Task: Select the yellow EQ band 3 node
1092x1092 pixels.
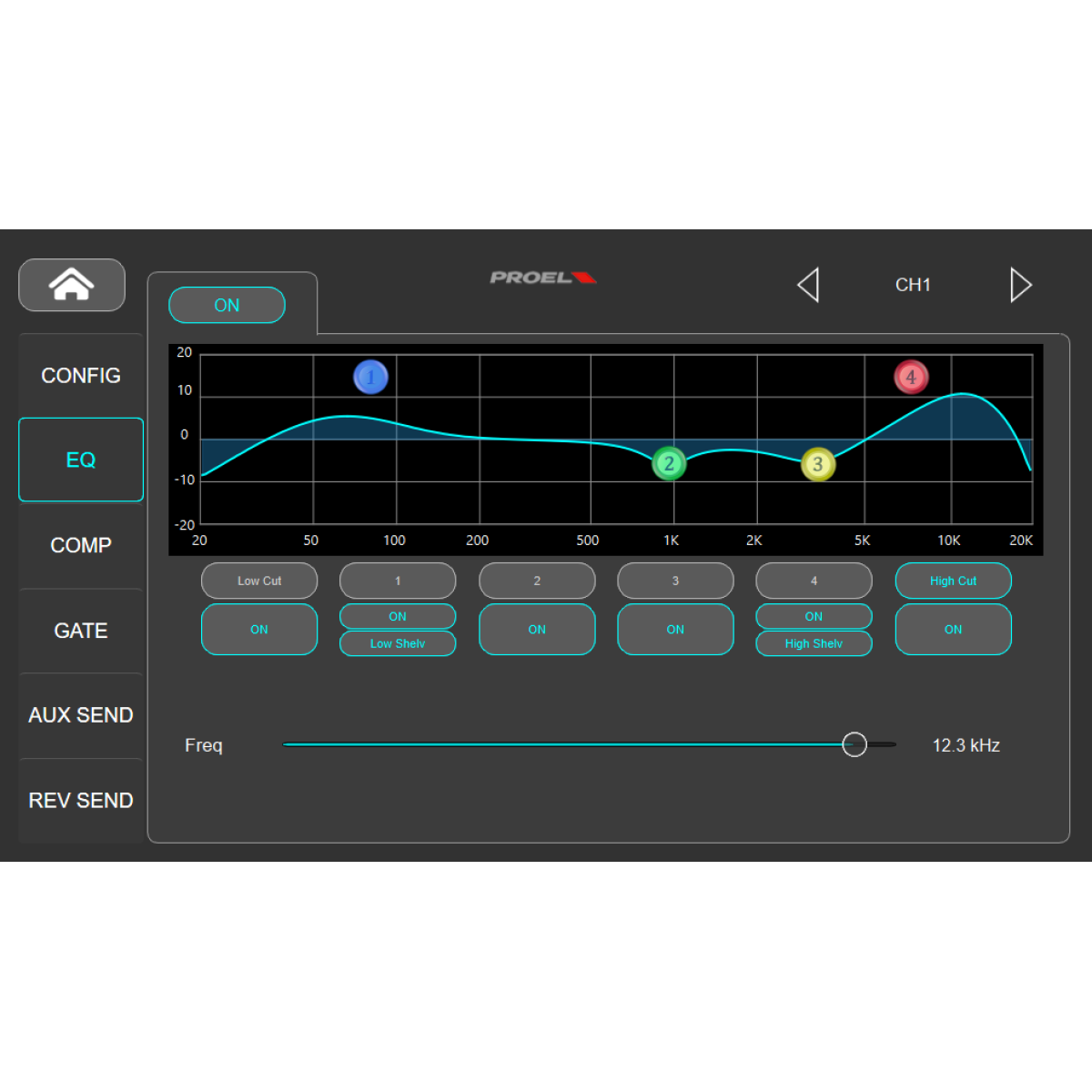Action: (x=817, y=464)
